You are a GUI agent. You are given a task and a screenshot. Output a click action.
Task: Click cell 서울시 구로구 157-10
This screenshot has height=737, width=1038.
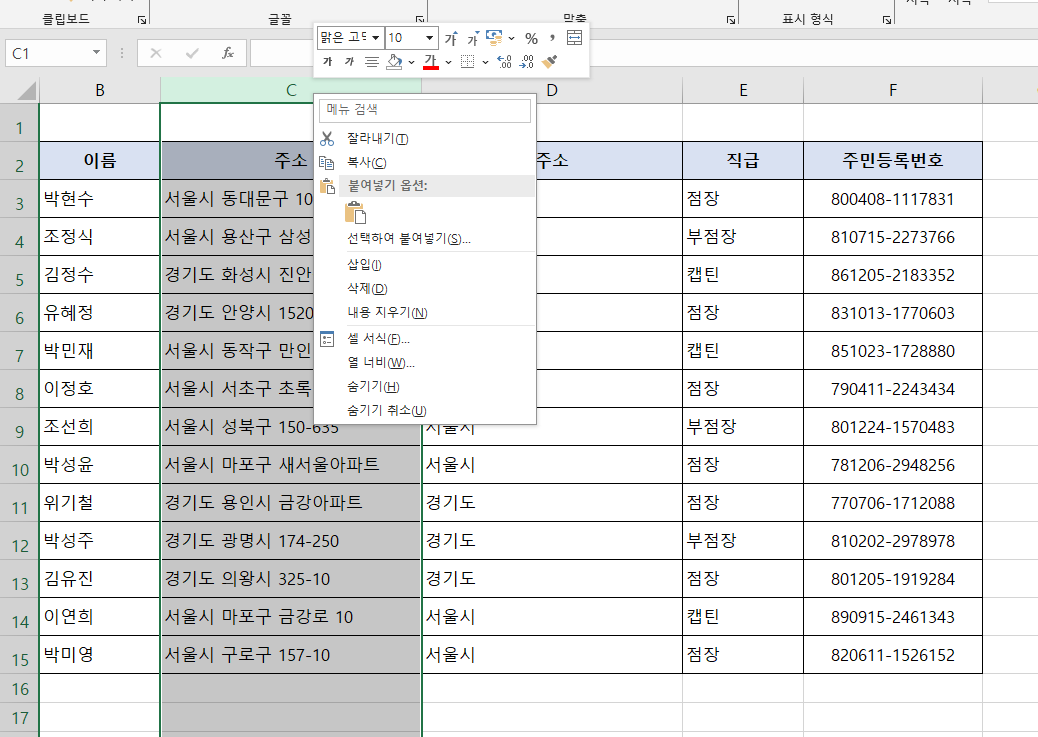pos(291,655)
